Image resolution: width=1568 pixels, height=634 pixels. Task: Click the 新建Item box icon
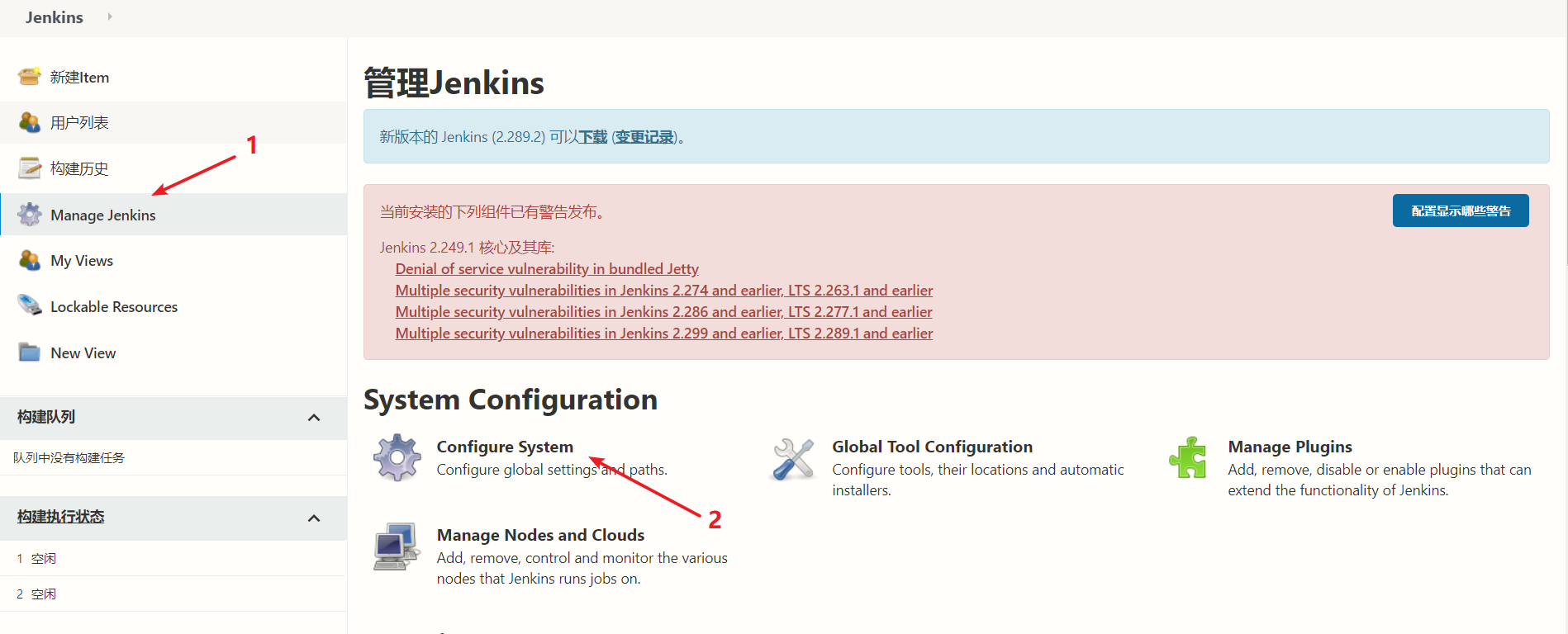pyautogui.click(x=30, y=77)
